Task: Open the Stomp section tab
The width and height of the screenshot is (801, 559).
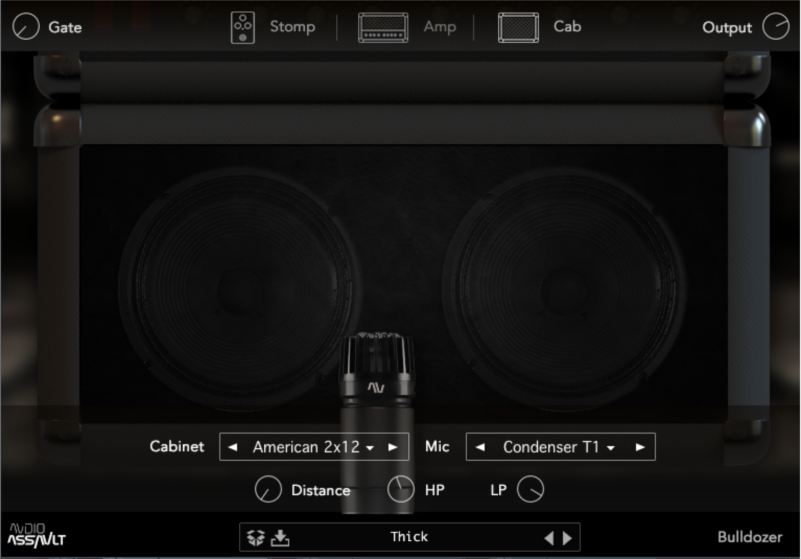Action: coord(292,27)
